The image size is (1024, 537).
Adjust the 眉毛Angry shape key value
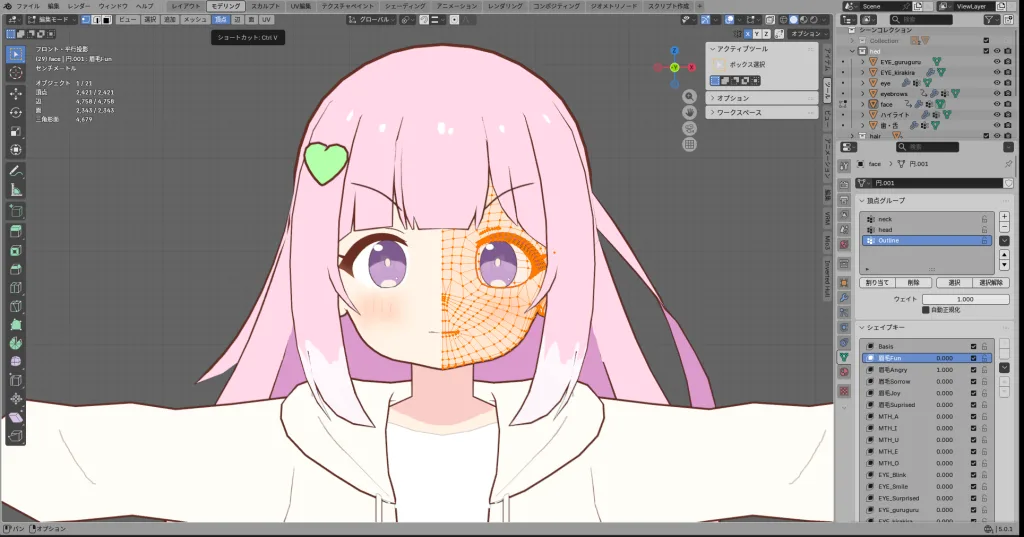tap(944, 370)
